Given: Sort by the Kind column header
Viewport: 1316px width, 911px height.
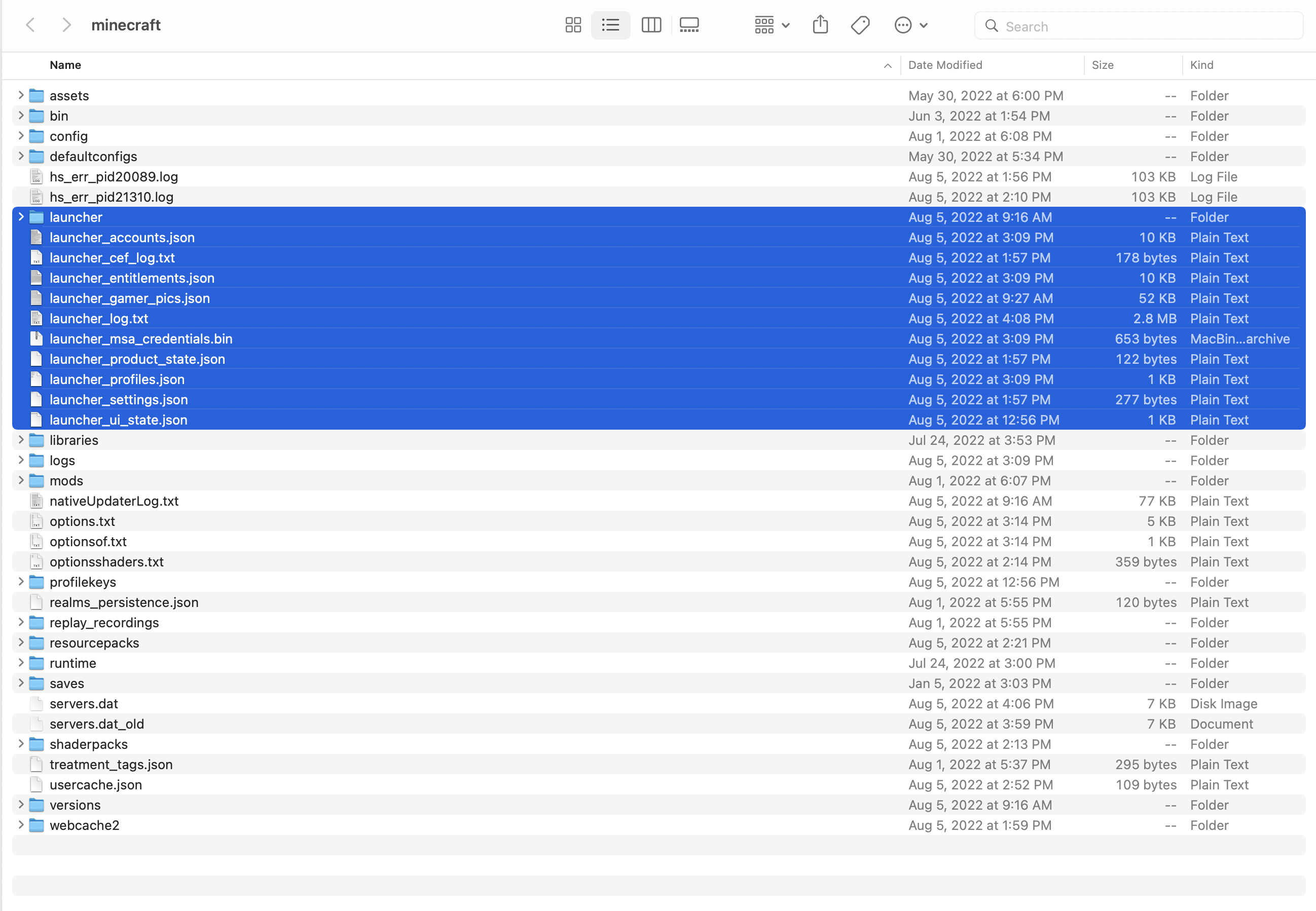Looking at the screenshot, I should [x=1201, y=65].
